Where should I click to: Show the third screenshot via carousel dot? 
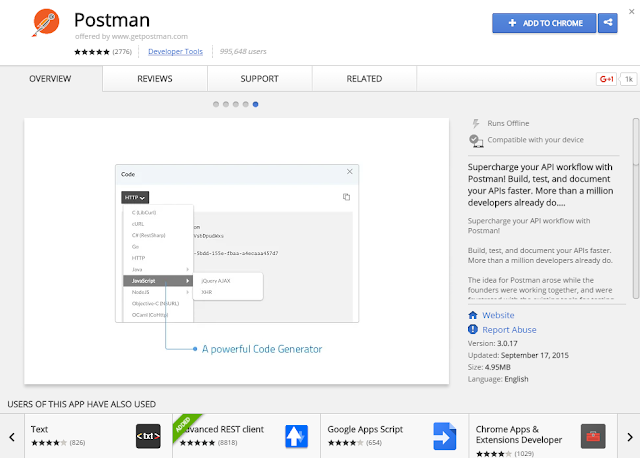point(236,104)
